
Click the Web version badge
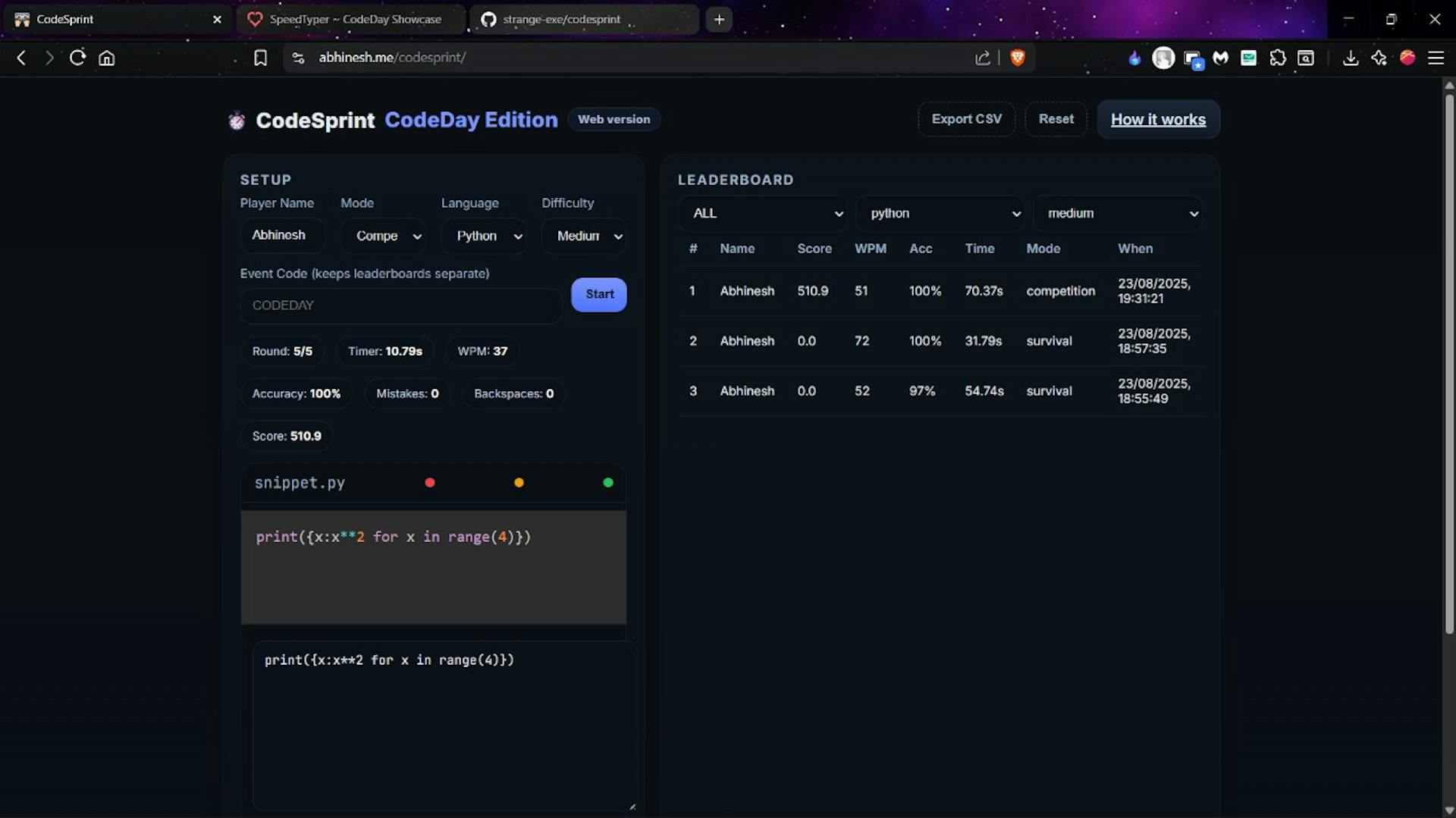(613, 119)
